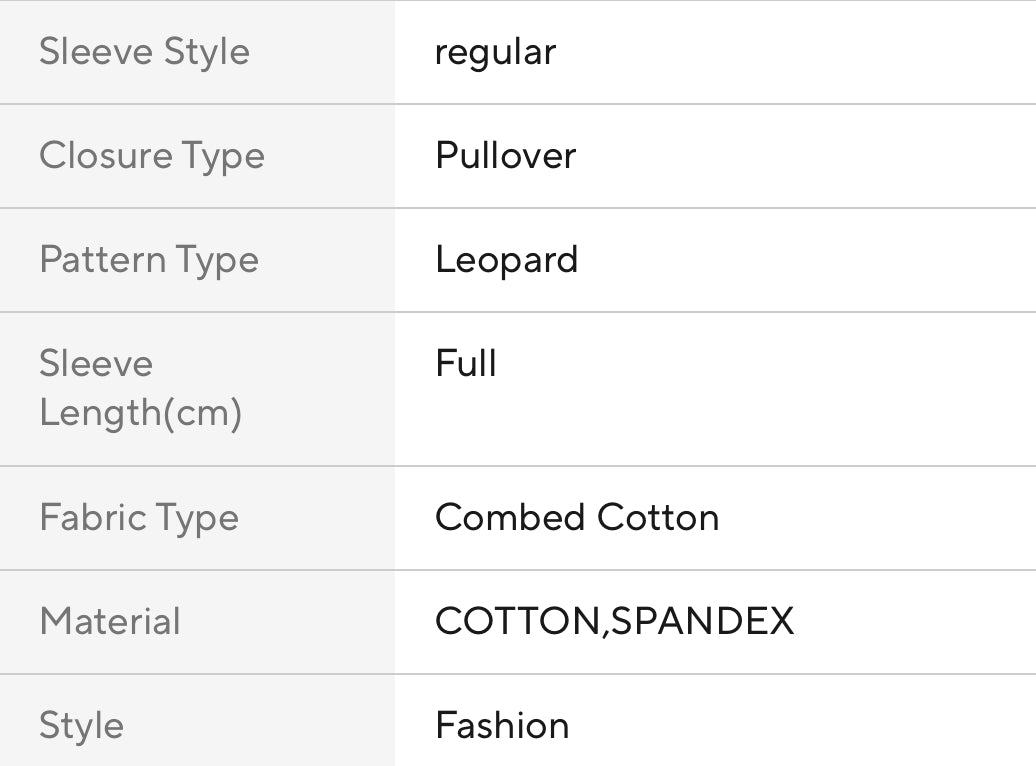Screen dimensions: 1036x766
Task: Select the 'Leopard' pattern value
Action: tap(506, 260)
